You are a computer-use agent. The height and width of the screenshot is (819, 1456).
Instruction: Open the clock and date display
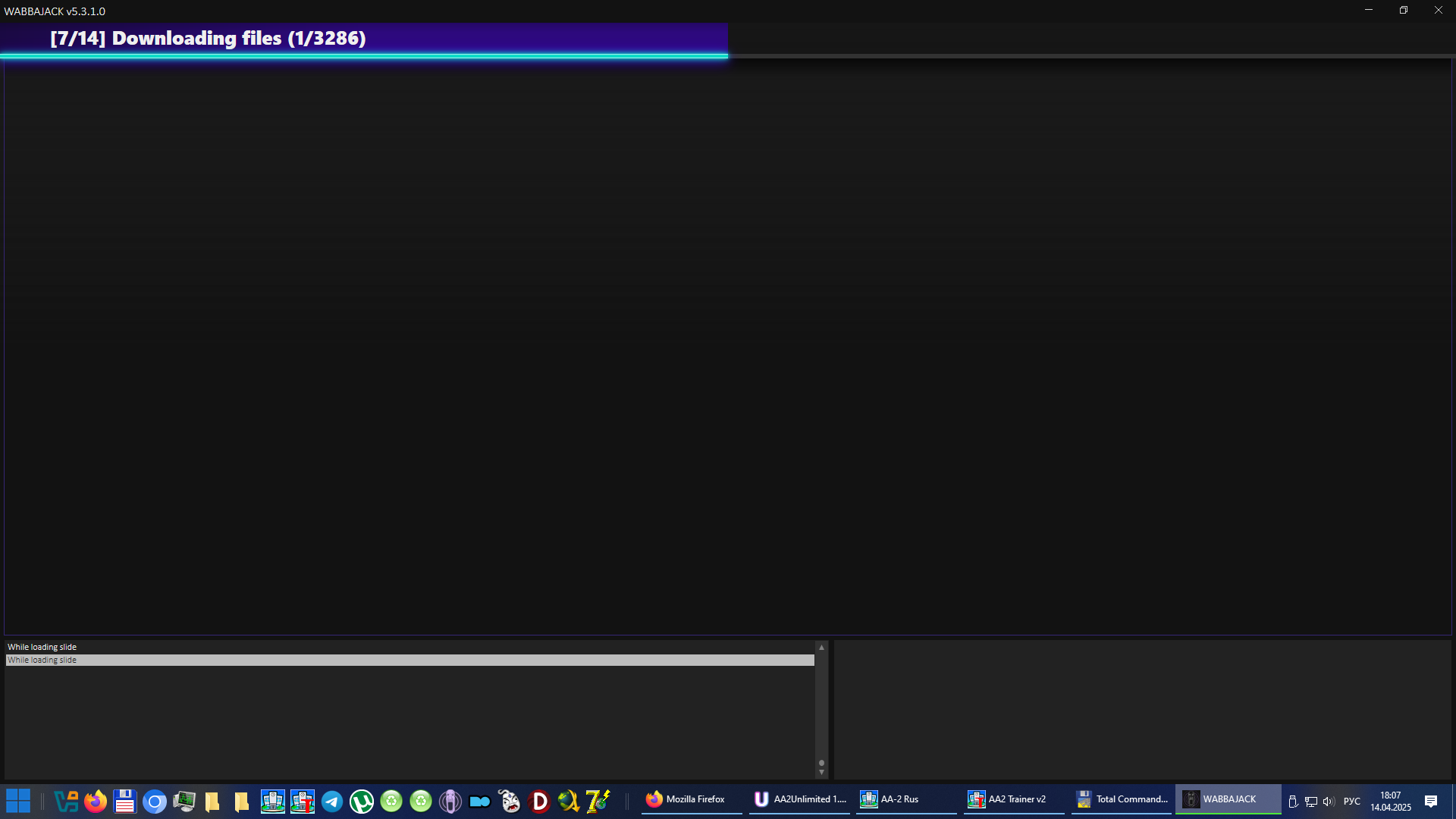point(1390,802)
